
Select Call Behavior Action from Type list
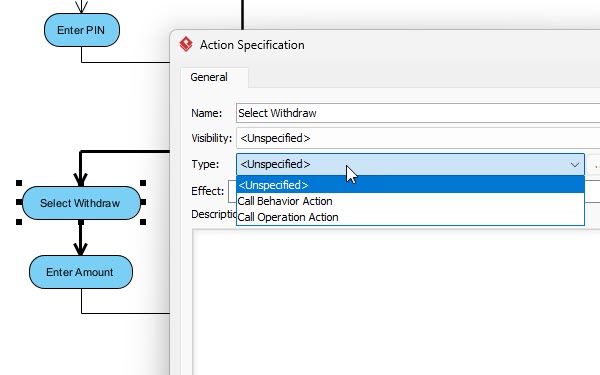pos(410,201)
